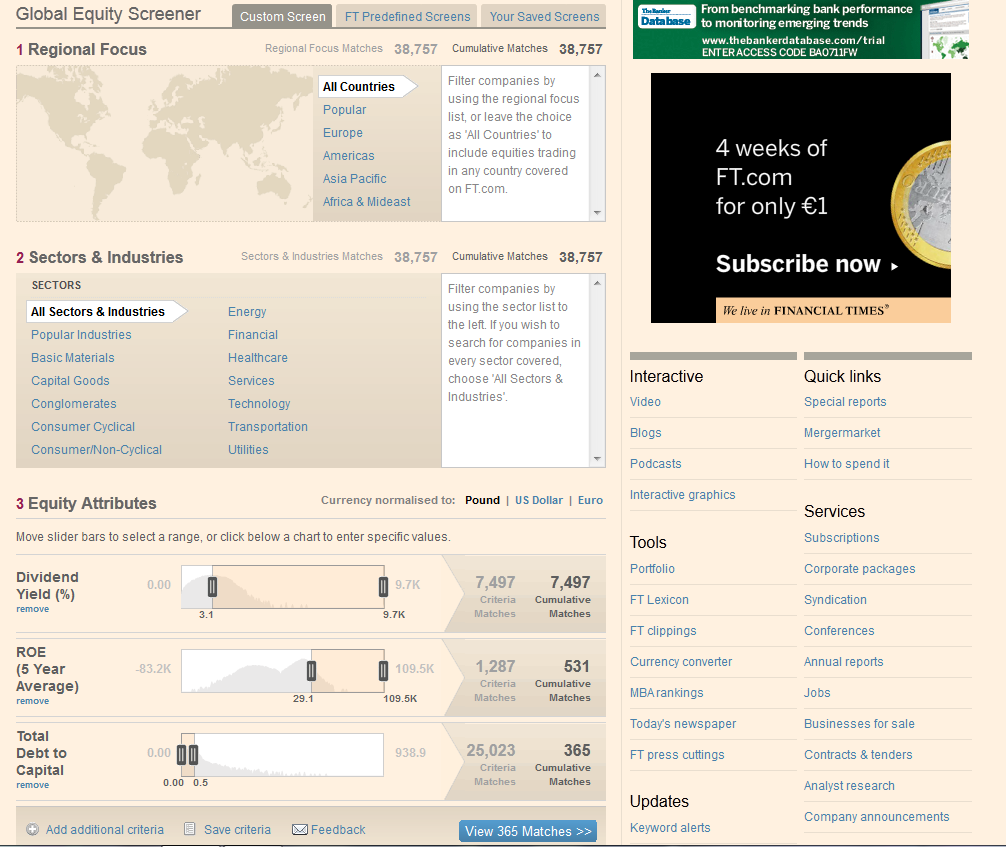Filter by Utilities sector

(248, 450)
